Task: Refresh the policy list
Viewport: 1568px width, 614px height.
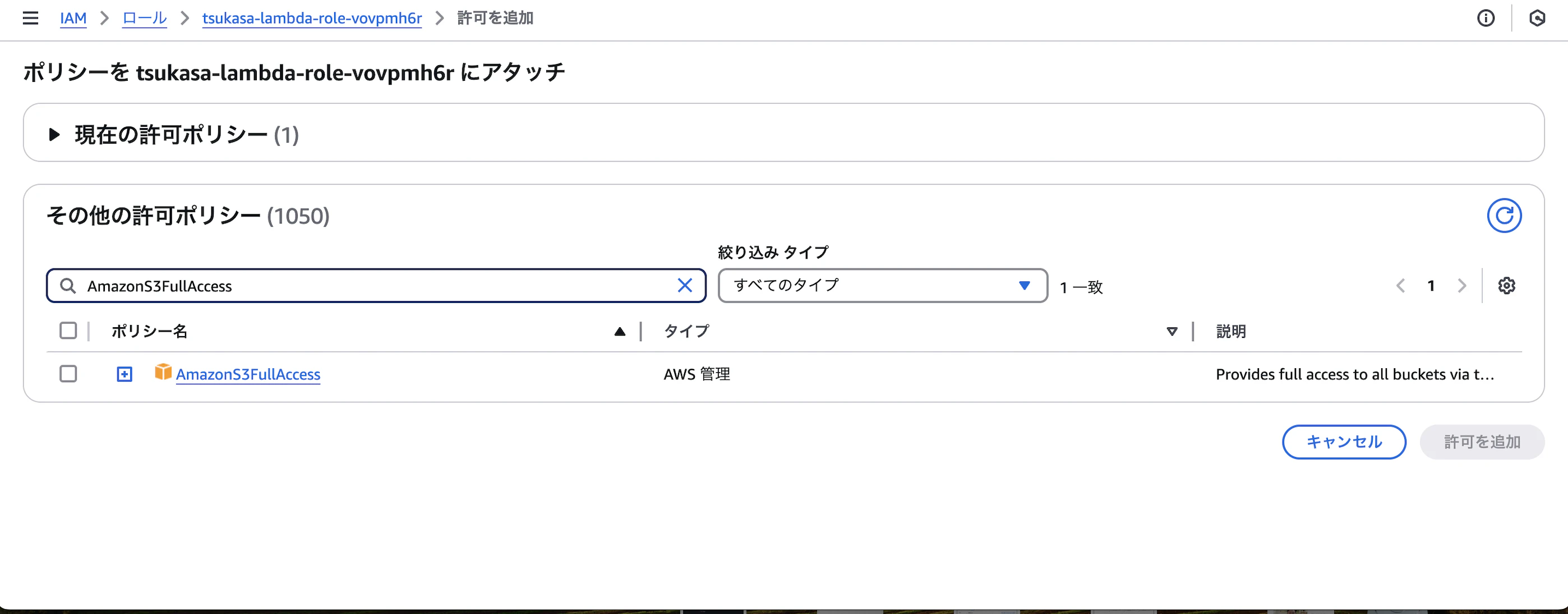Action: pos(1504,215)
